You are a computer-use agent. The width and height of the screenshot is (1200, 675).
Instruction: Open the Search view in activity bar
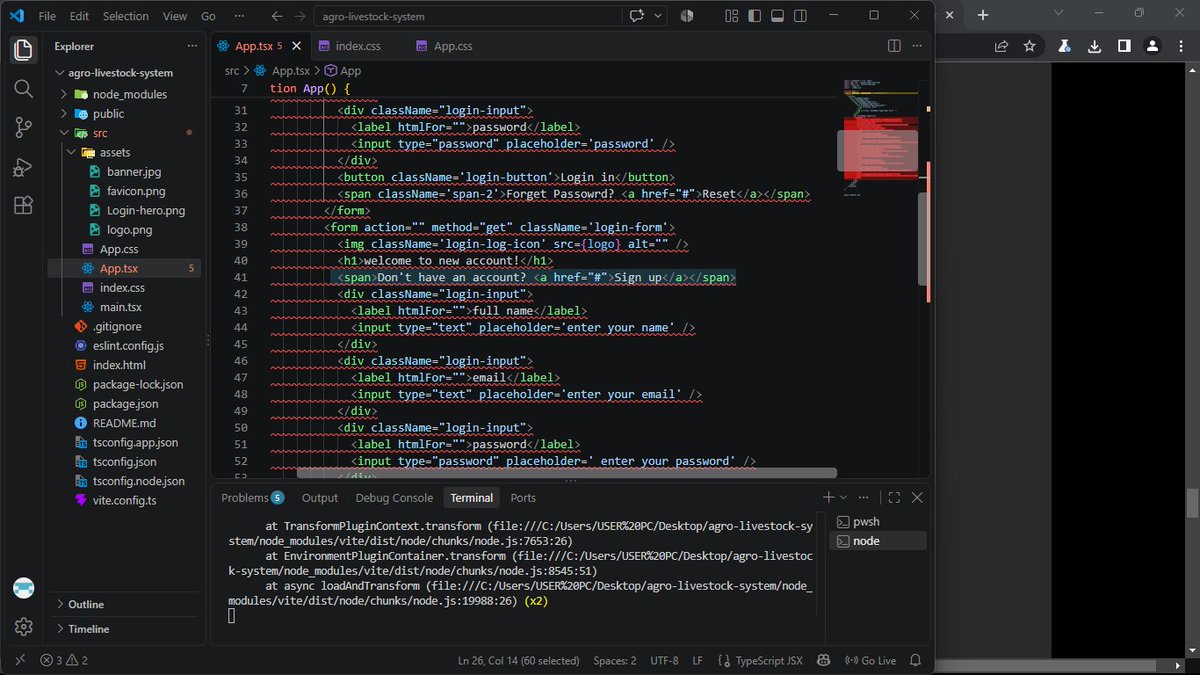click(23, 89)
